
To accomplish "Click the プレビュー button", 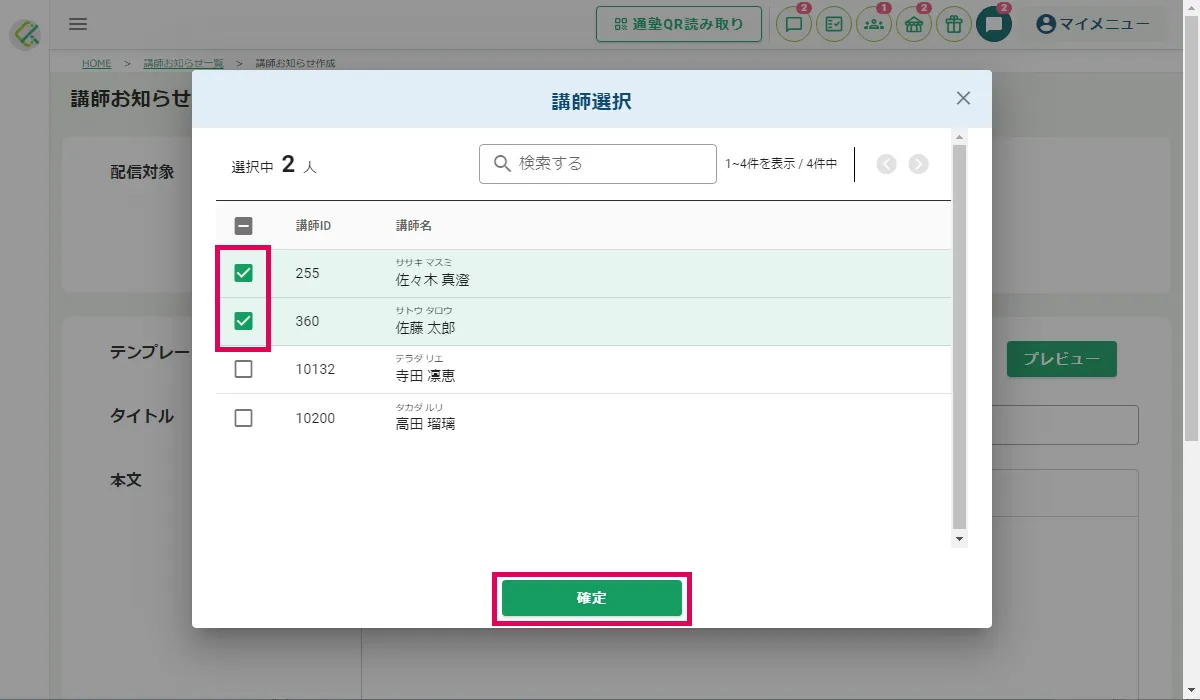I will (1062, 359).
